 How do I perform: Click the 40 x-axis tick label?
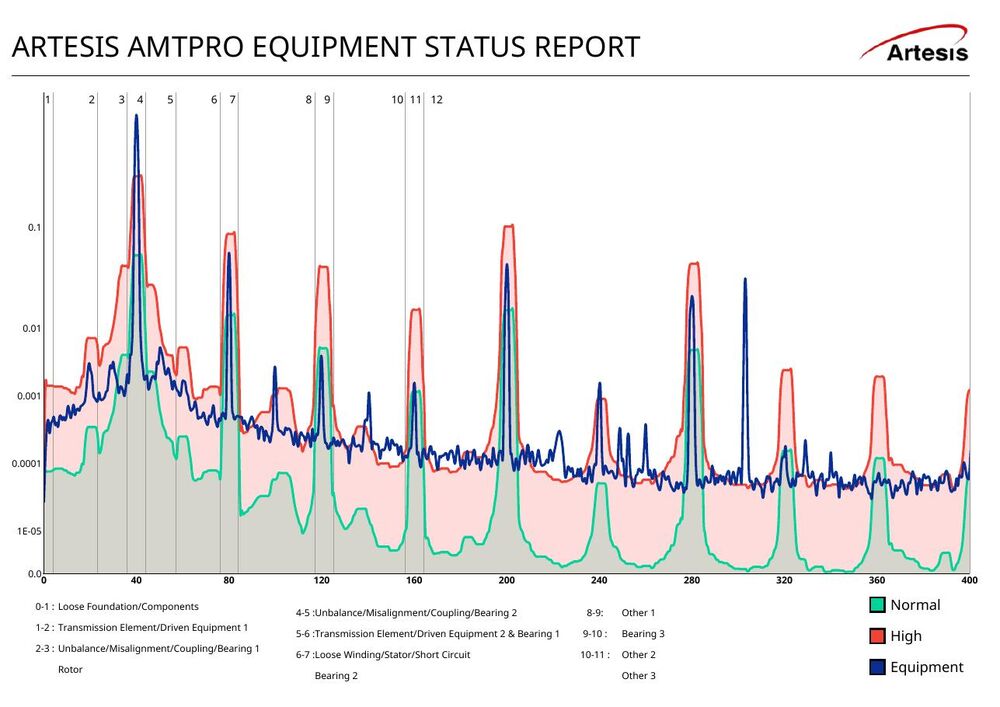(136, 580)
